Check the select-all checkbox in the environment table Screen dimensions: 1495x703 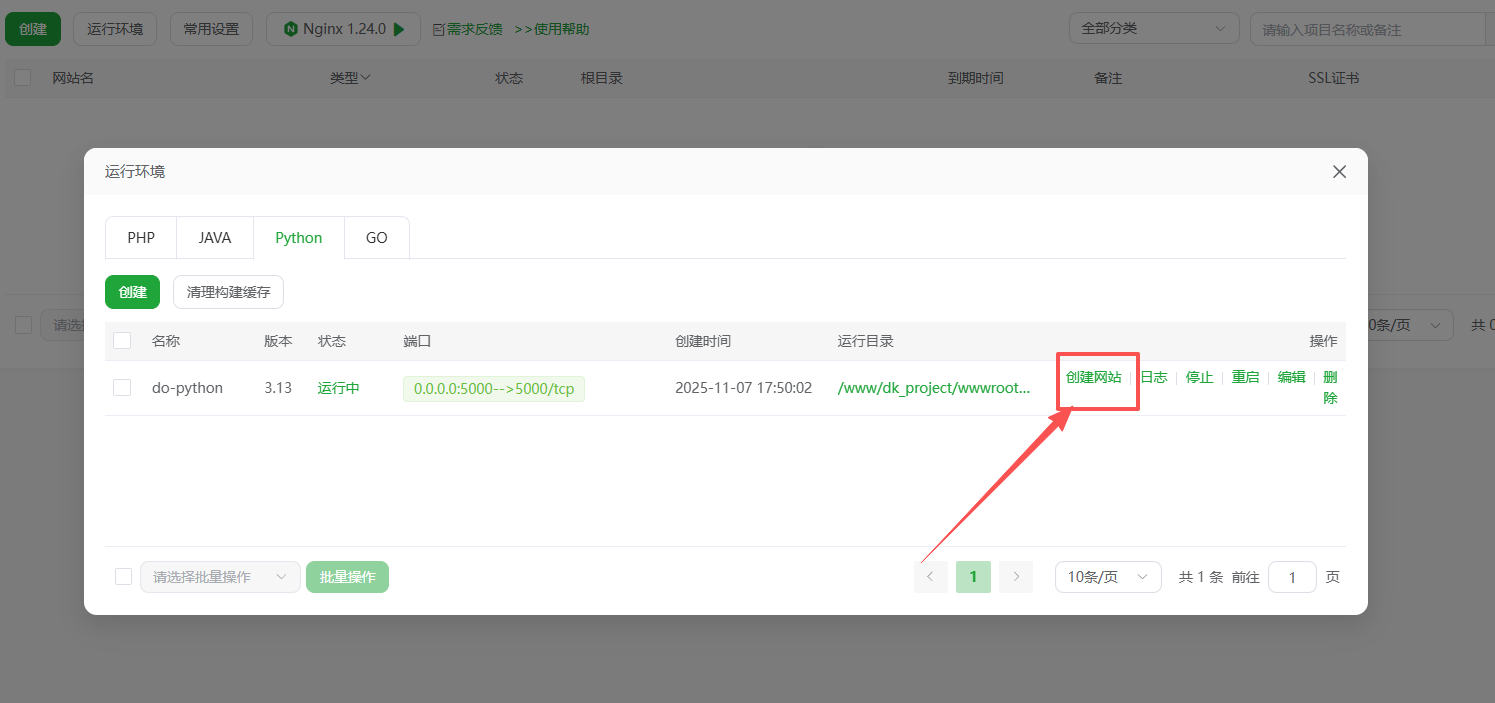pos(122,340)
